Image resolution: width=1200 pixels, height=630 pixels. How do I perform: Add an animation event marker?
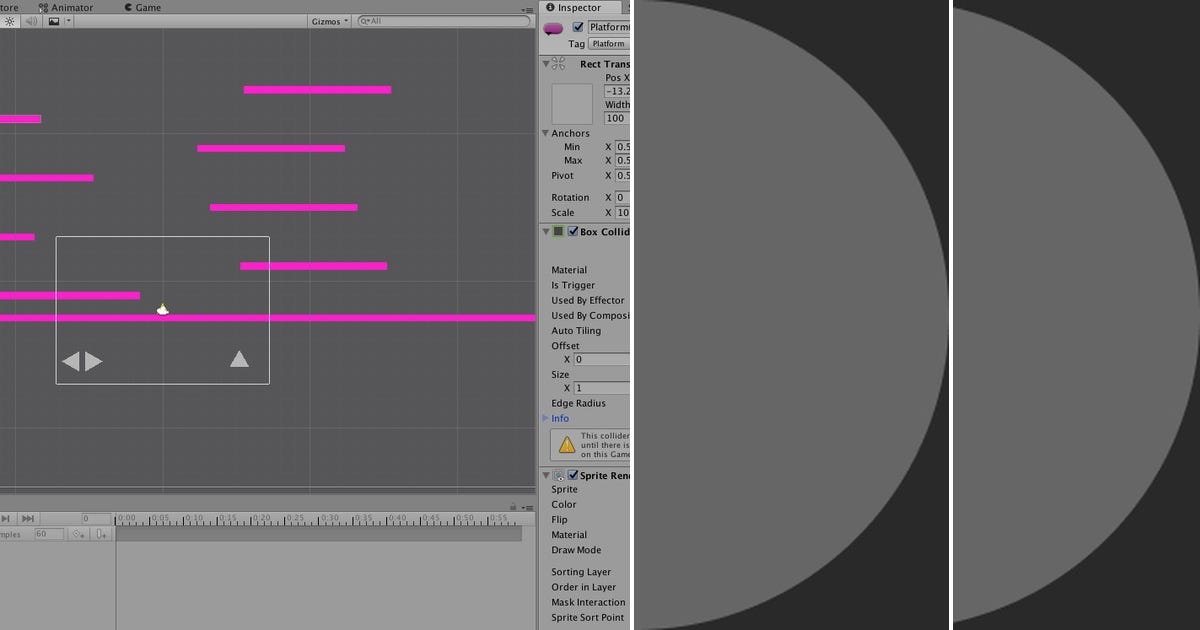click(101, 534)
